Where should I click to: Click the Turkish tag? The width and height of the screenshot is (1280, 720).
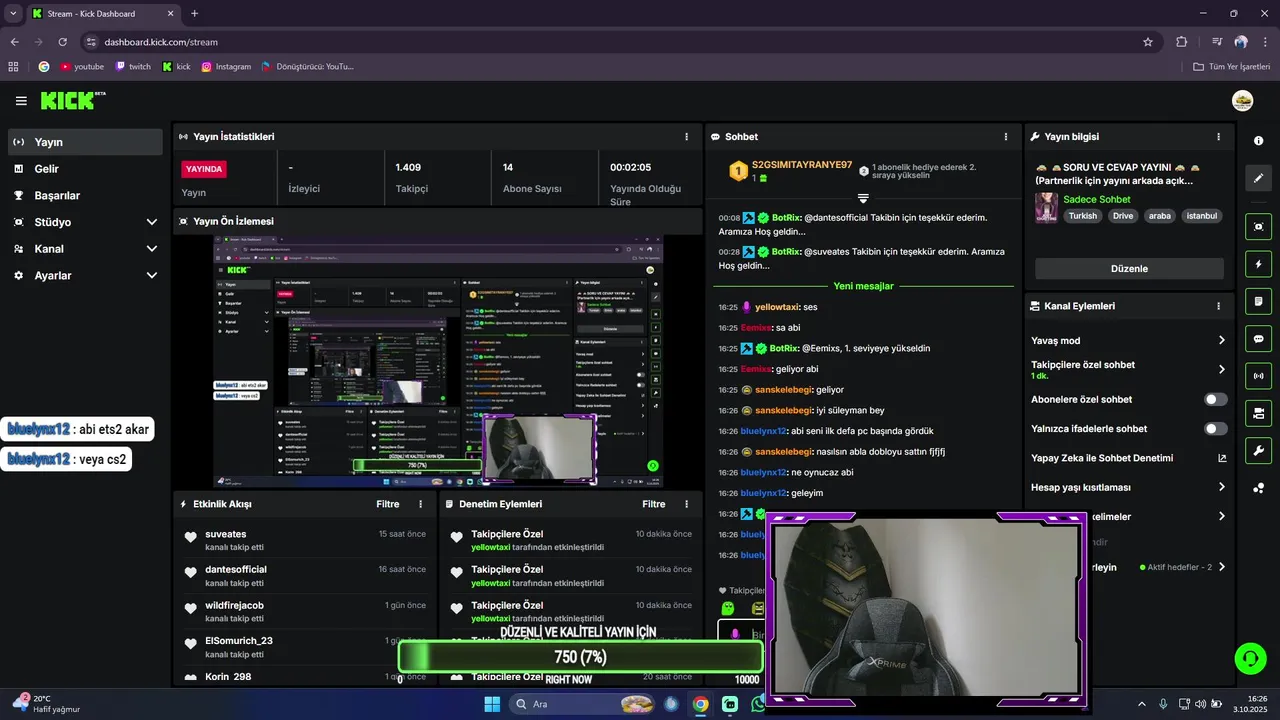coord(1082,216)
